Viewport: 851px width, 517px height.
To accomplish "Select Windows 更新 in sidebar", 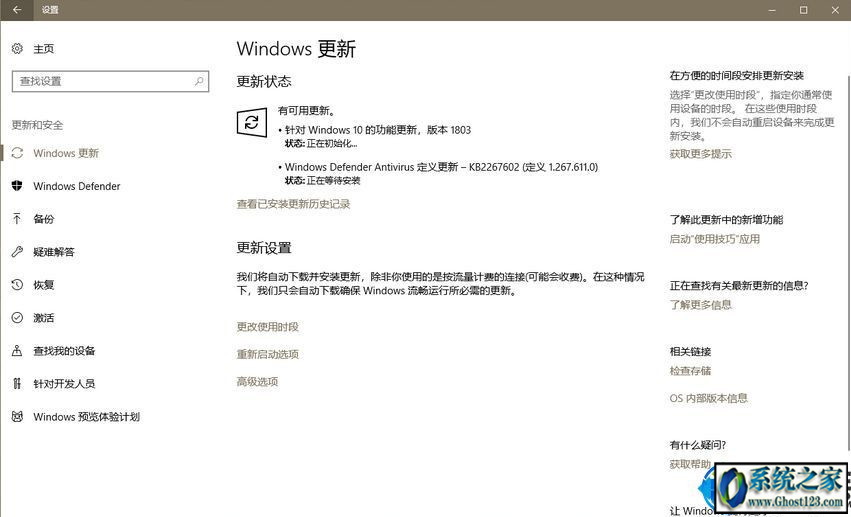I will (x=65, y=153).
